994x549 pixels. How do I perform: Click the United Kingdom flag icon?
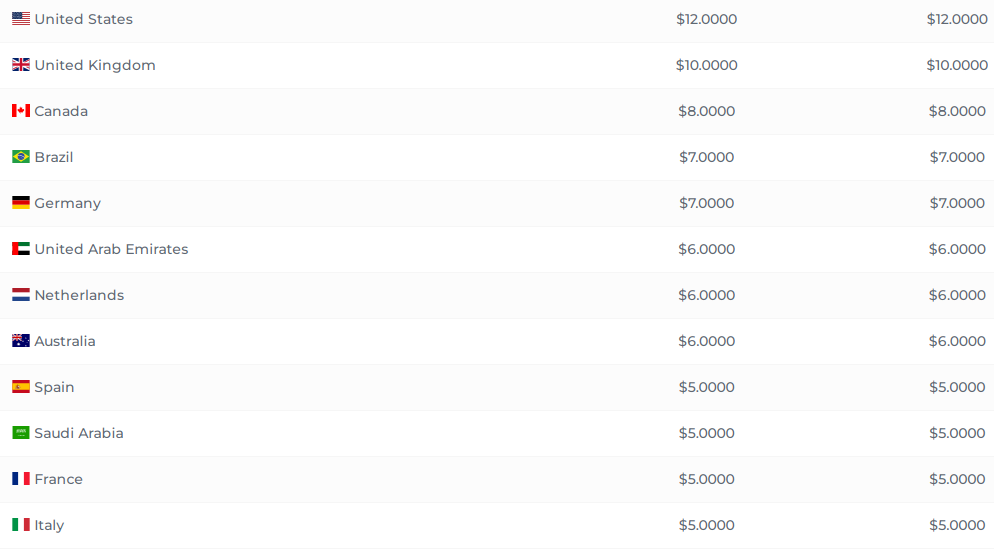click(21, 65)
